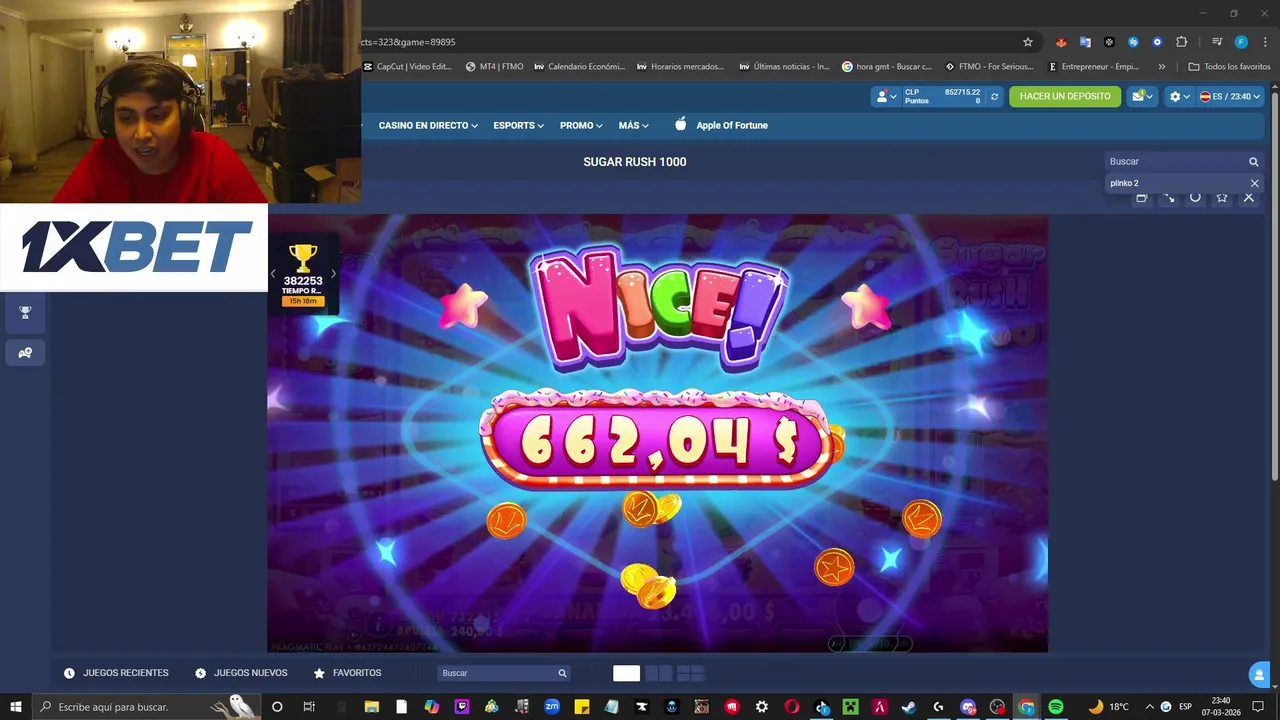Screen dimensions: 1280x720
Task: Open File Explorer from the taskbar
Action: (371, 707)
